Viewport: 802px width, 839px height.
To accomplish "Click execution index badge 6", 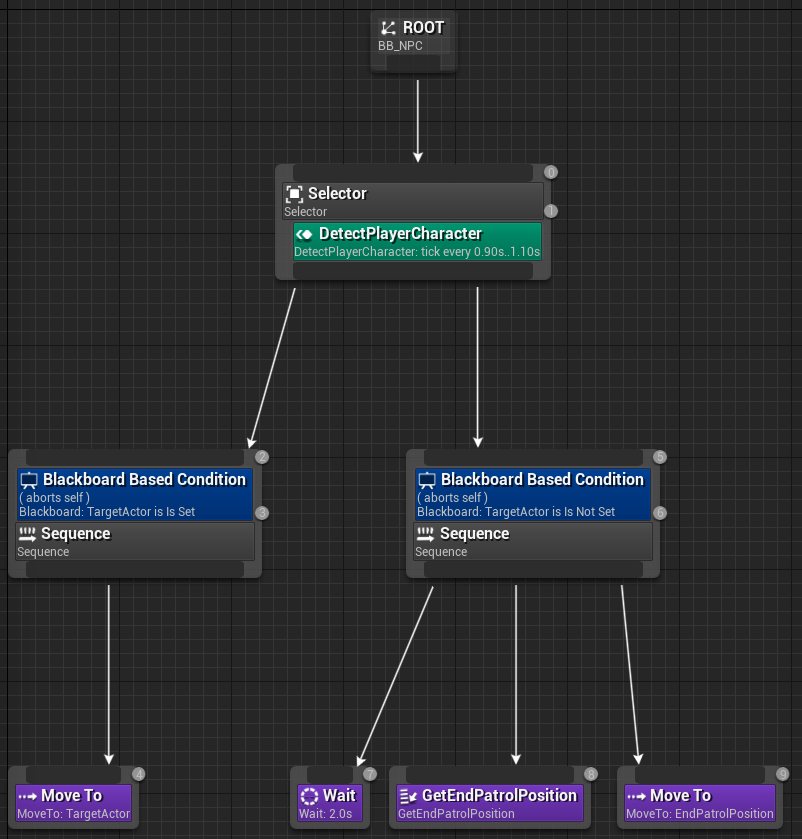I will (660, 513).
